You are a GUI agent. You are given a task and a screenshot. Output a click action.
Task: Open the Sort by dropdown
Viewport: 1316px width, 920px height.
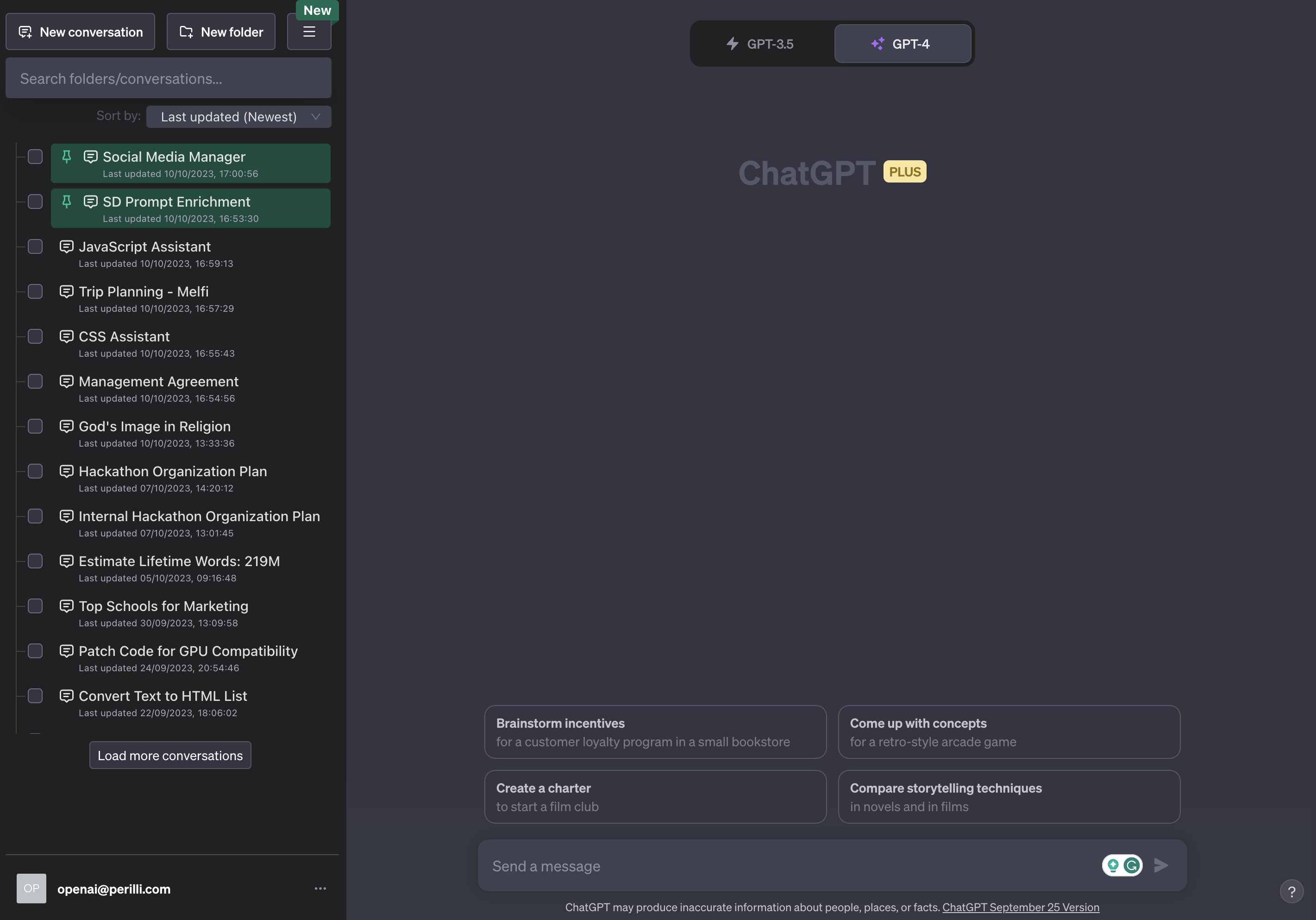[239, 117]
